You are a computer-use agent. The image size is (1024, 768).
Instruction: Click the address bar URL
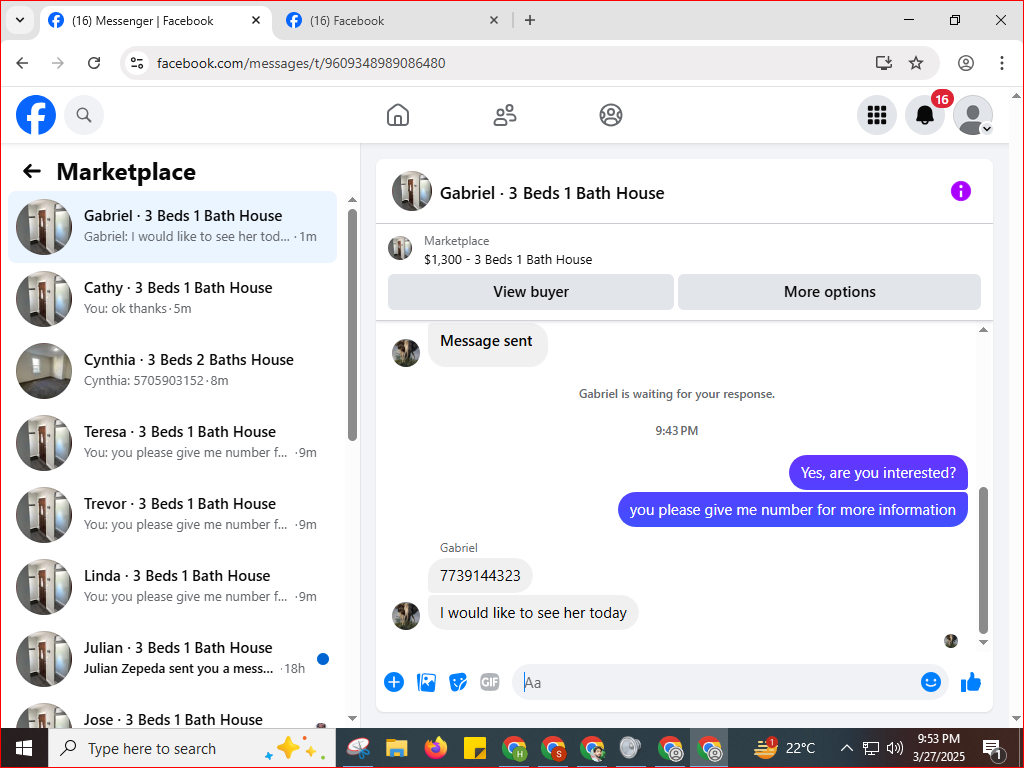[301, 63]
